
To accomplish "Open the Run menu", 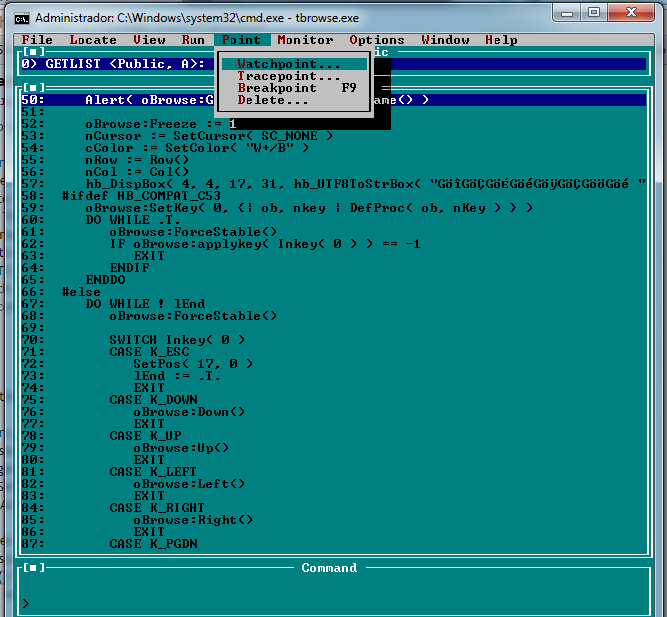I will pyautogui.click(x=193, y=40).
